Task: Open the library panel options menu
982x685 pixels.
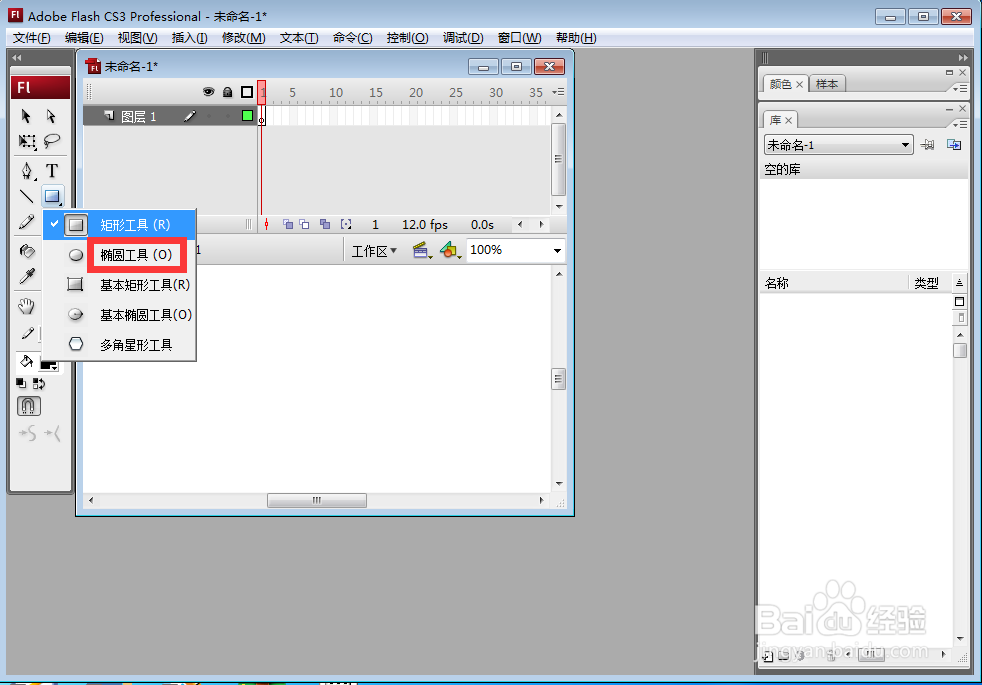Action: click(960, 125)
